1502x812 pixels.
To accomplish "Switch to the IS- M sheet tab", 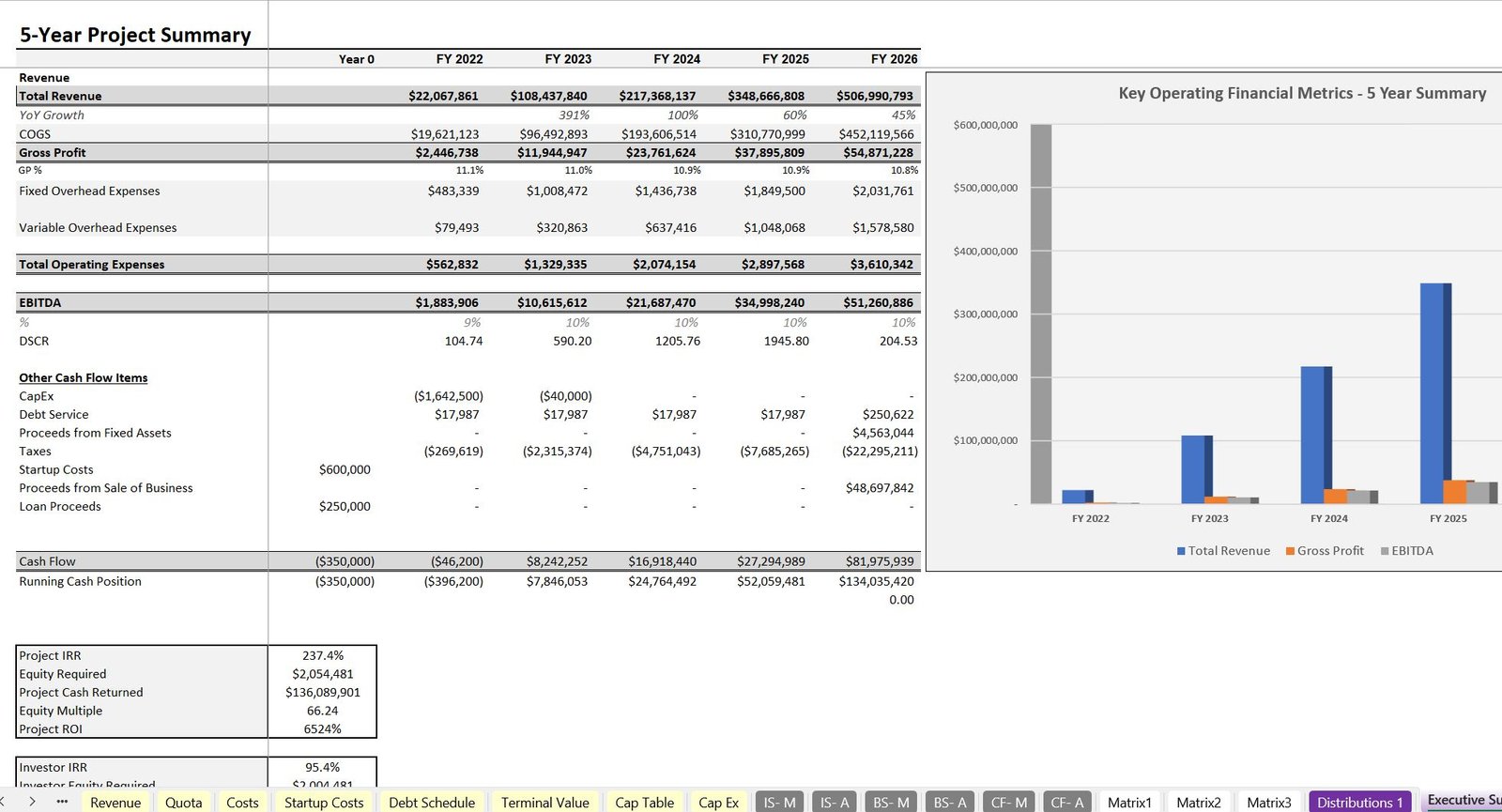I will click(x=779, y=803).
